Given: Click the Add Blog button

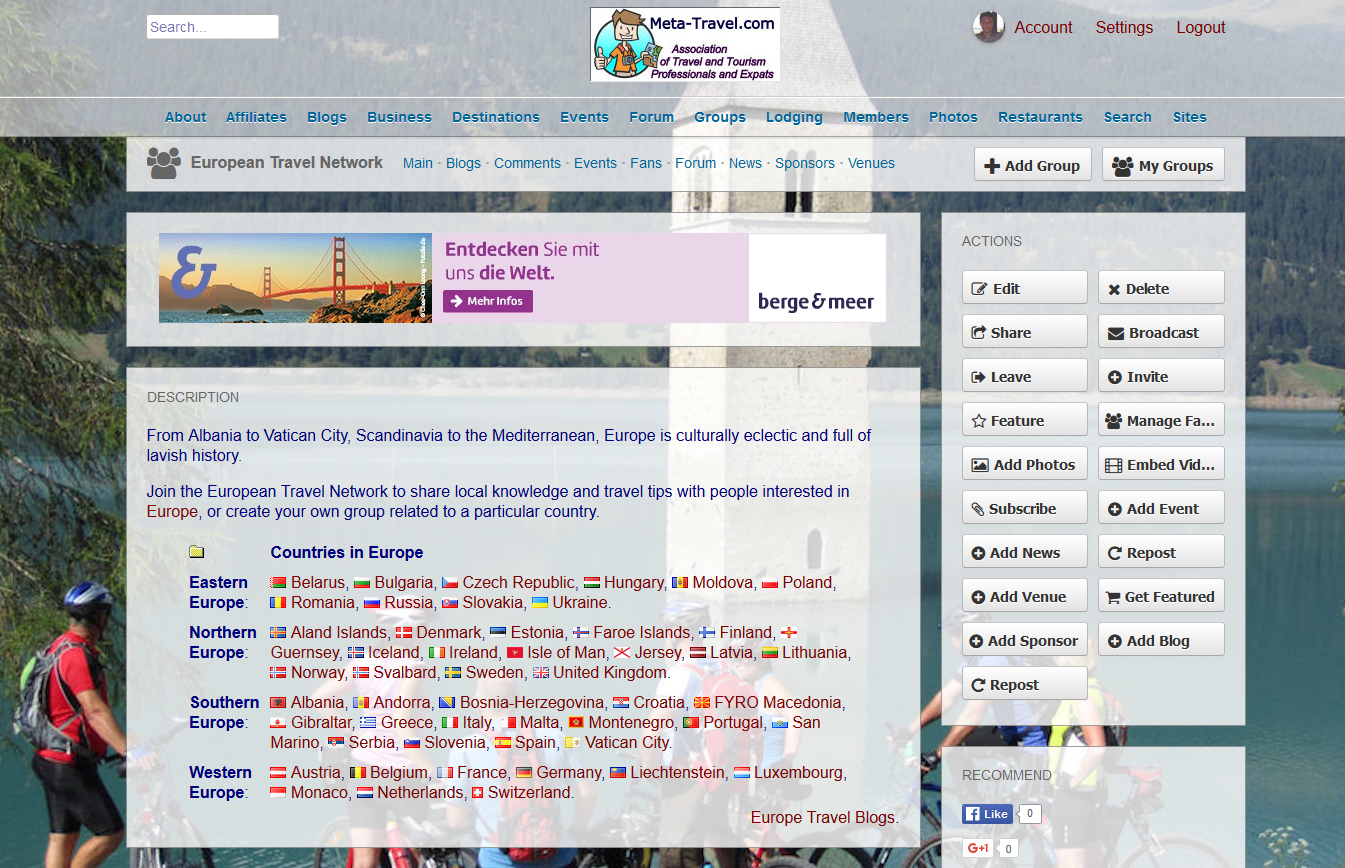Looking at the screenshot, I should pyautogui.click(x=1161, y=639).
